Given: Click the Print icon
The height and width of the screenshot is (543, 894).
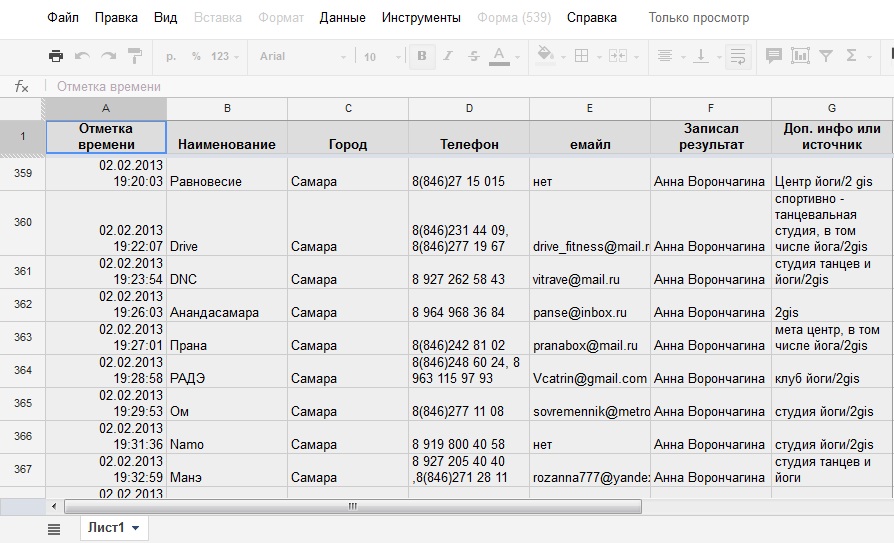Looking at the screenshot, I should tap(56, 56).
